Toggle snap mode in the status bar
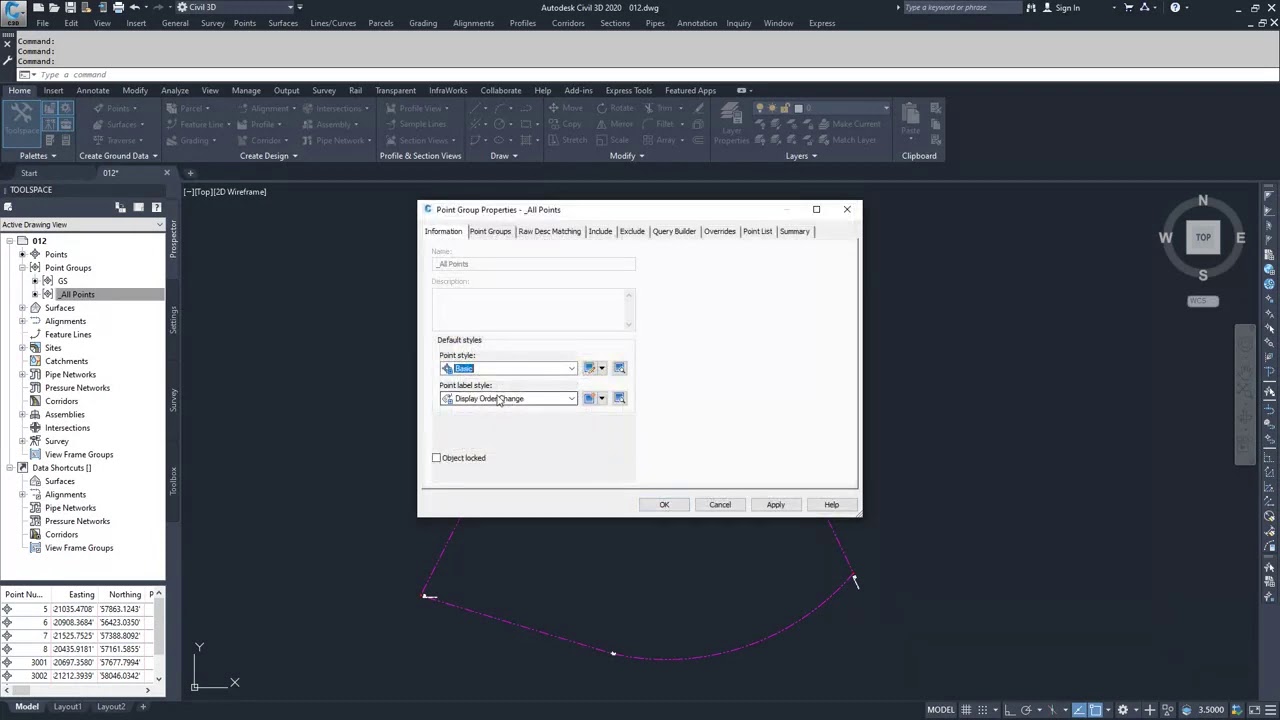The width and height of the screenshot is (1280, 720). [982, 710]
